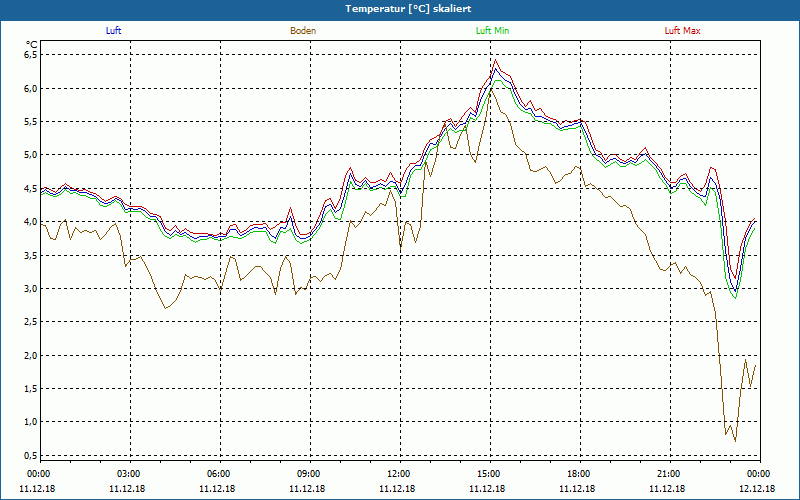Click the green Luft Min dip near 23:00
This screenshot has width=800, height=500.
735,297
